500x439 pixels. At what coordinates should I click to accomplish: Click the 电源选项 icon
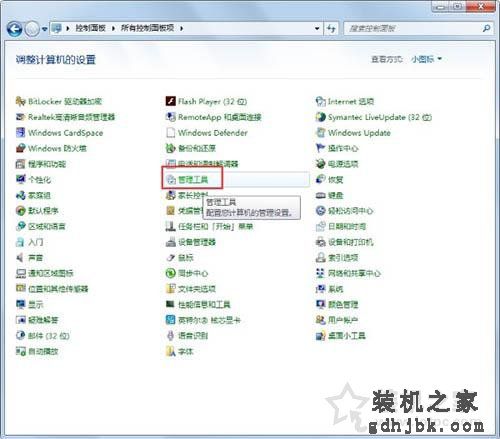[320, 164]
